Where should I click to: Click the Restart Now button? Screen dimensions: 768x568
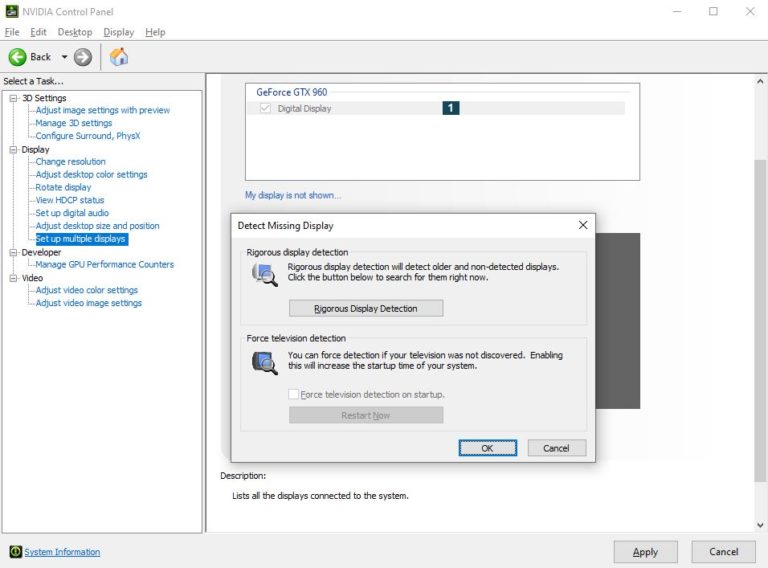click(366, 415)
